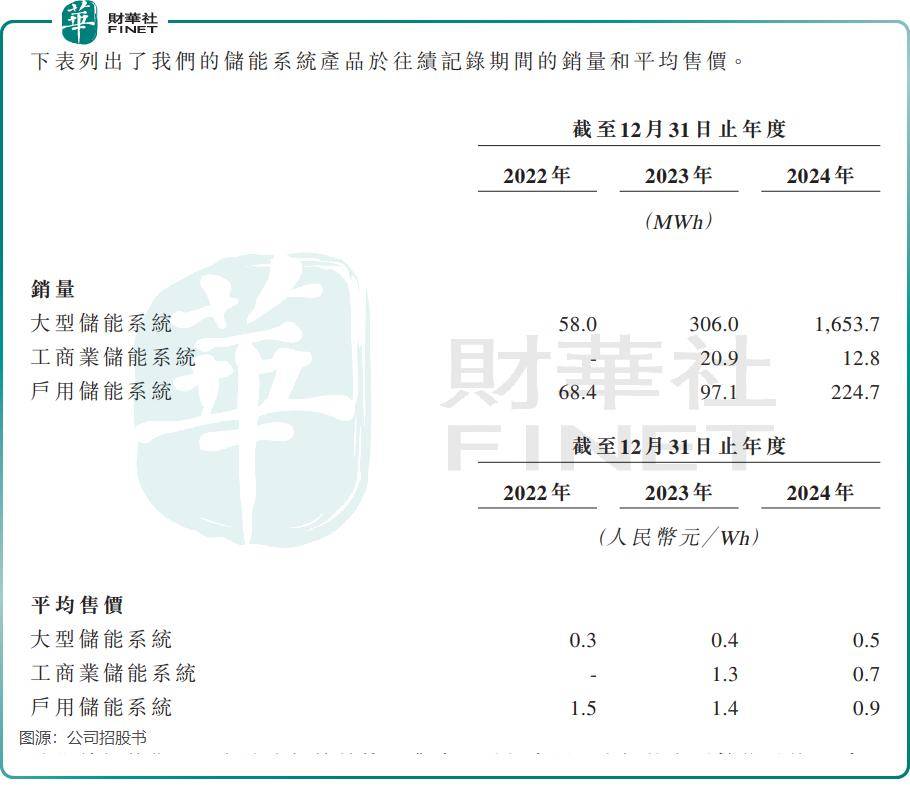Select the 2024年 column header in the MWh table

click(820, 175)
